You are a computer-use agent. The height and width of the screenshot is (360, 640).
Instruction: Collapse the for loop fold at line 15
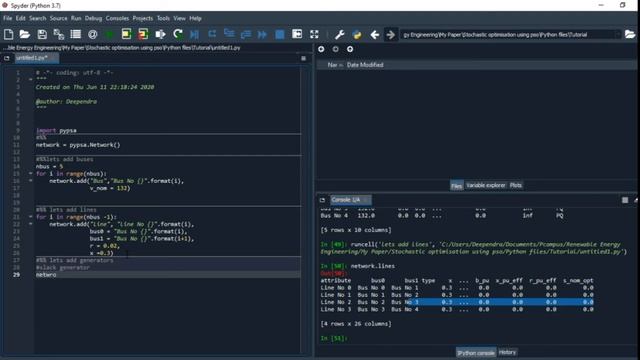point(31,173)
